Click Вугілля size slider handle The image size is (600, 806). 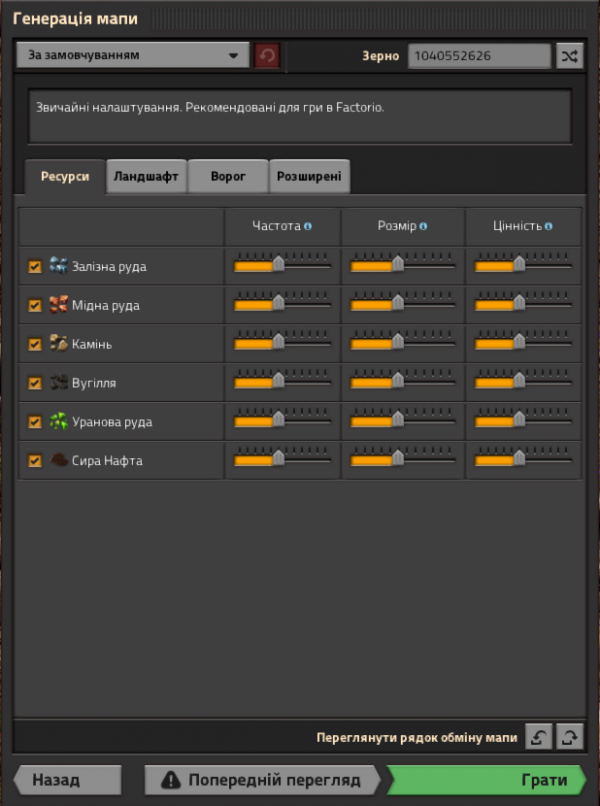point(397,380)
